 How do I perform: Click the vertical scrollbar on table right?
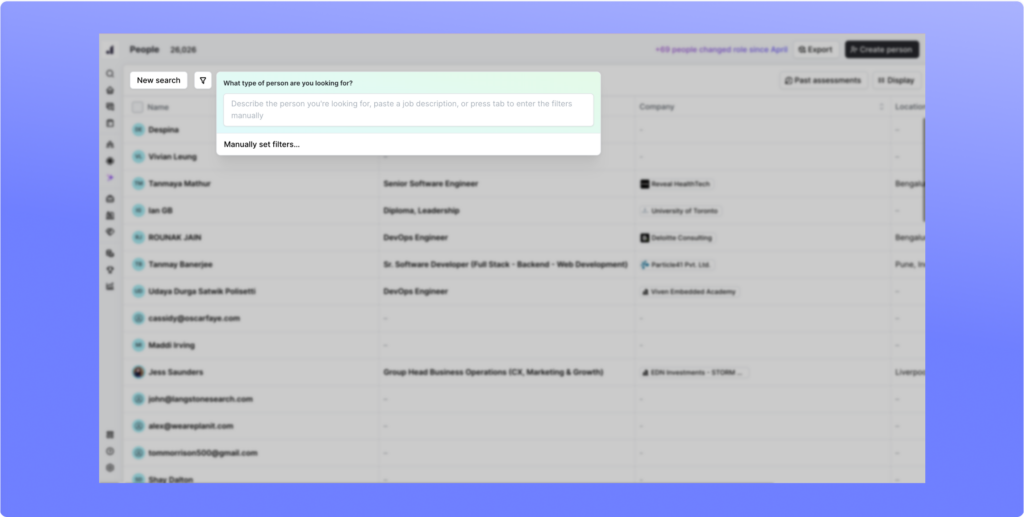923,170
